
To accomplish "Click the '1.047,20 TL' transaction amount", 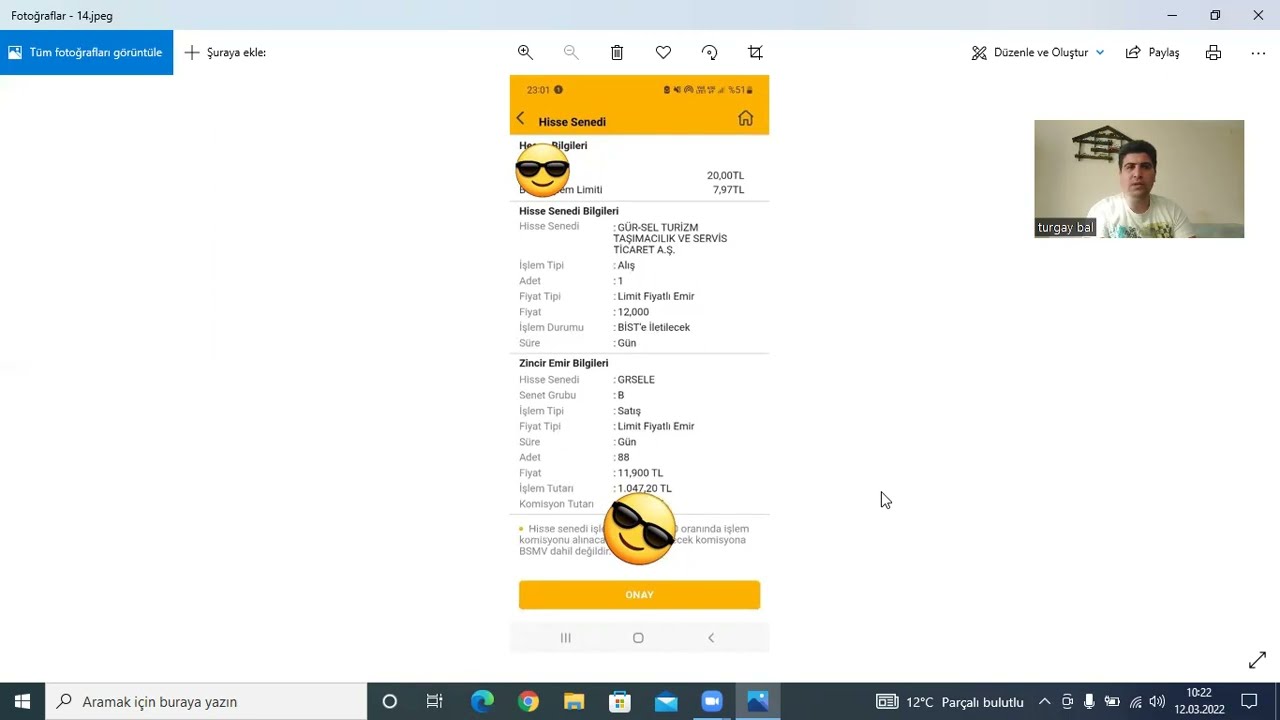I will pyautogui.click(x=644, y=489).
